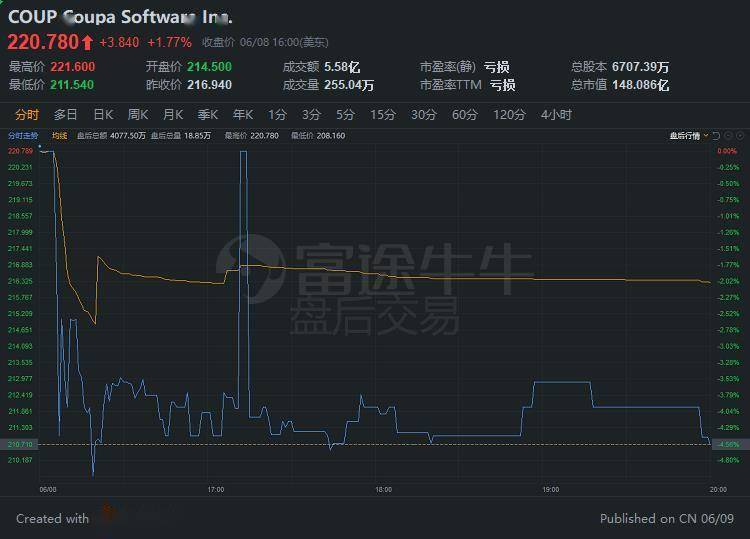Switch to the 多日 multi-day tab

click(66, 115)
